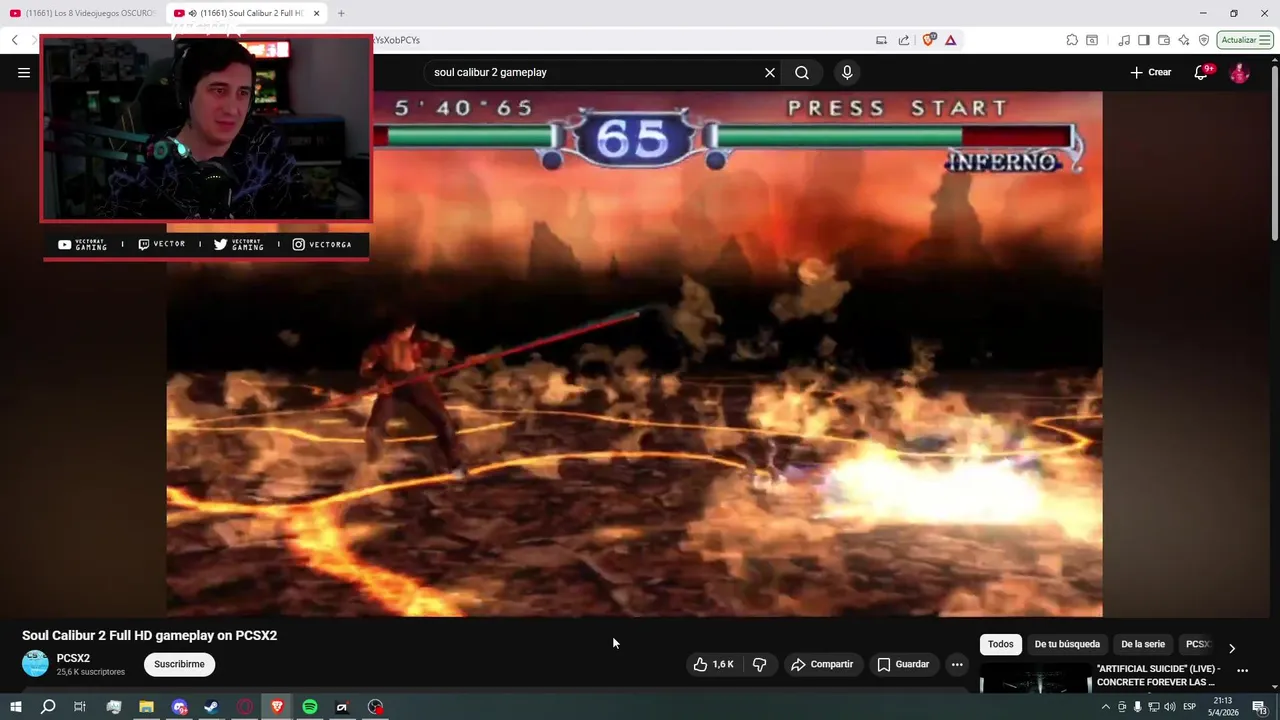Click the magnifier search button next to search box
Screen dimensions: 1280x720
(802, 72)
